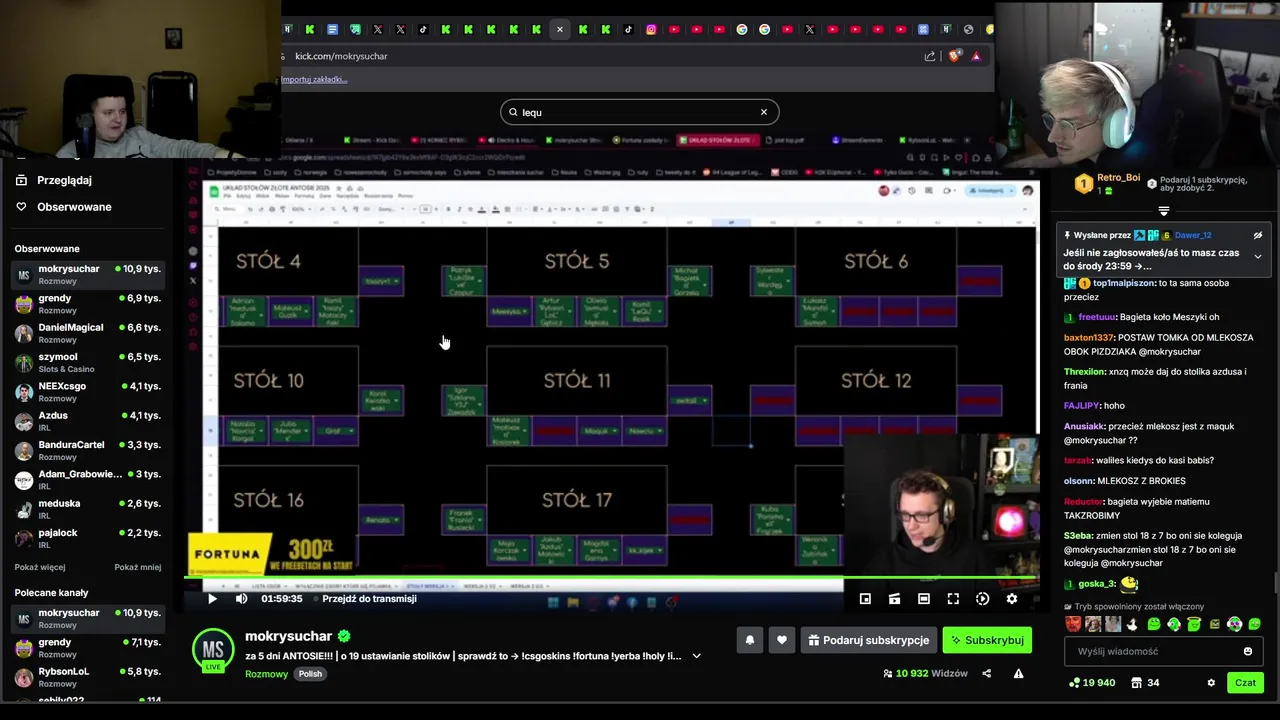Toggle notifications bell for mokrysuchar
Viewport: 1280px width, 720px height.
(x=749, y=640)
